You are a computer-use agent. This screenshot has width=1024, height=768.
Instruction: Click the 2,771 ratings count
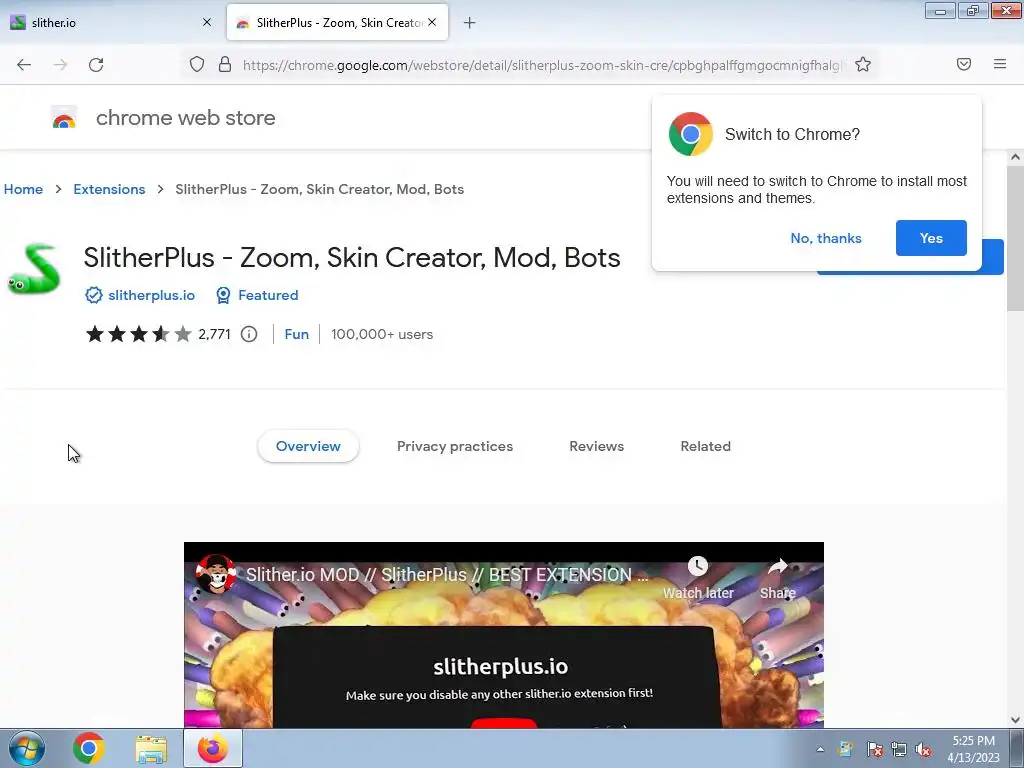tap(214, 334)
